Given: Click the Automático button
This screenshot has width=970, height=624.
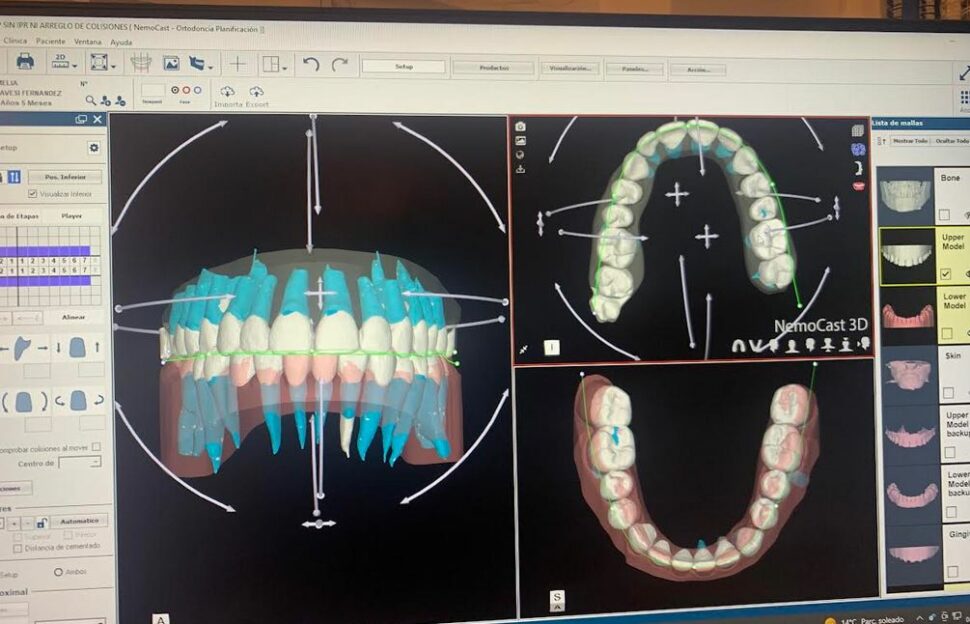Looking at the screenshot, I should (x=81, y=520).
